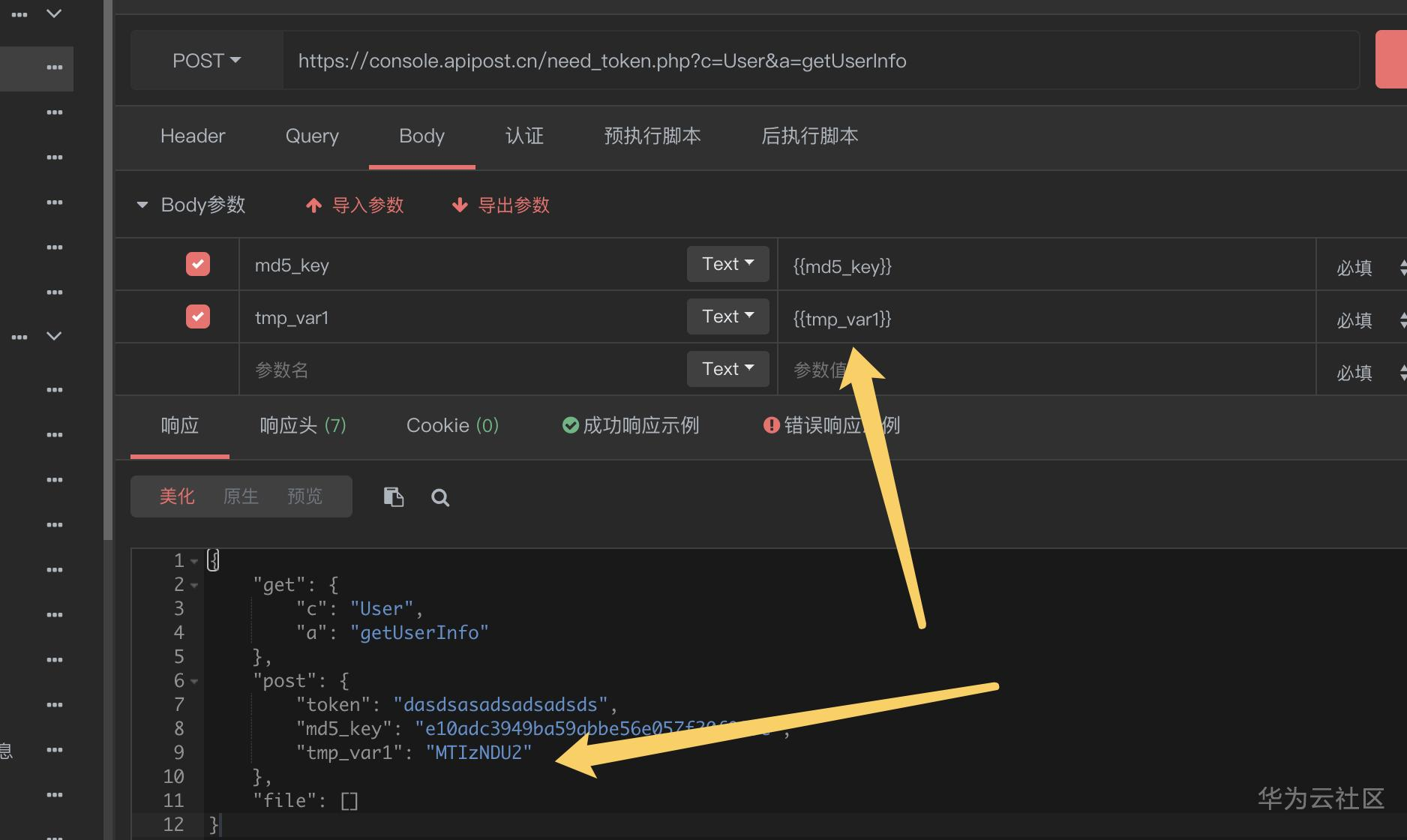Open the 预执行脚本 tab

coord(652,136)
